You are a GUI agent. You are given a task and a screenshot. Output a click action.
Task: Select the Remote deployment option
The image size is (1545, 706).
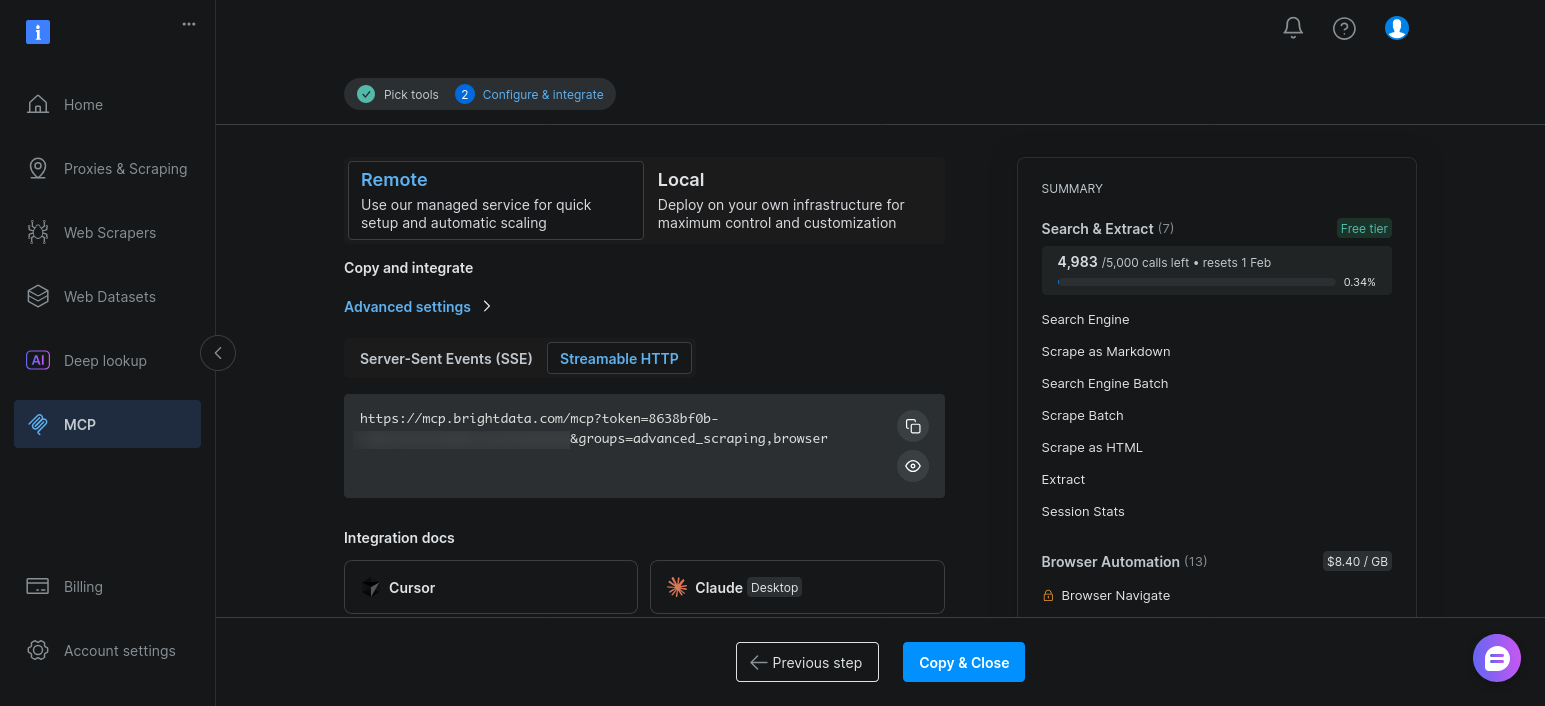click(495, 200)
